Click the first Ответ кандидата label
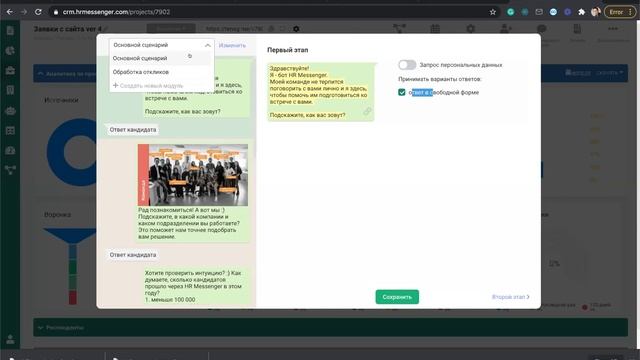 [133, 129]
